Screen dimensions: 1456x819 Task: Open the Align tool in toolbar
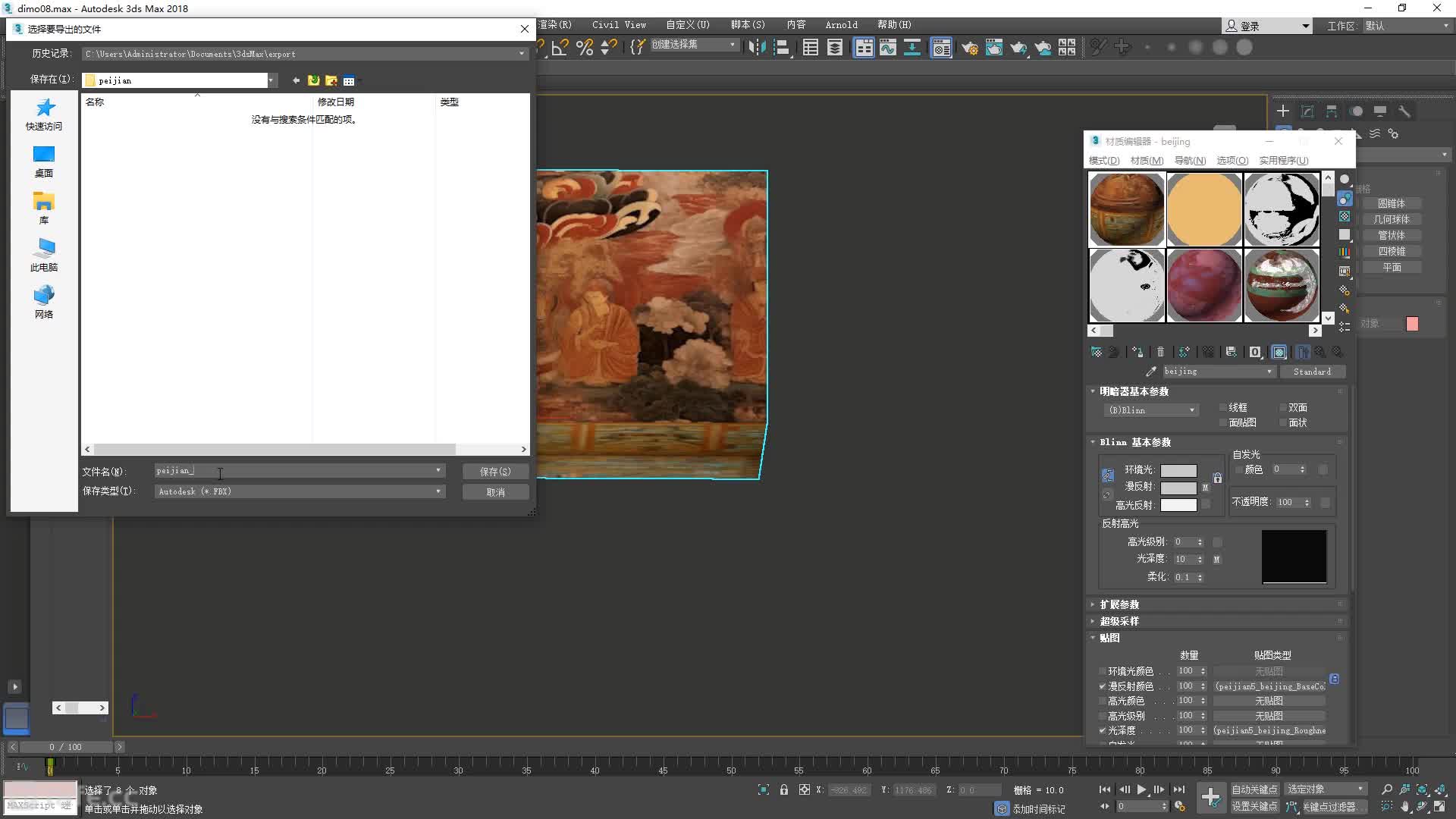(782, 48)
